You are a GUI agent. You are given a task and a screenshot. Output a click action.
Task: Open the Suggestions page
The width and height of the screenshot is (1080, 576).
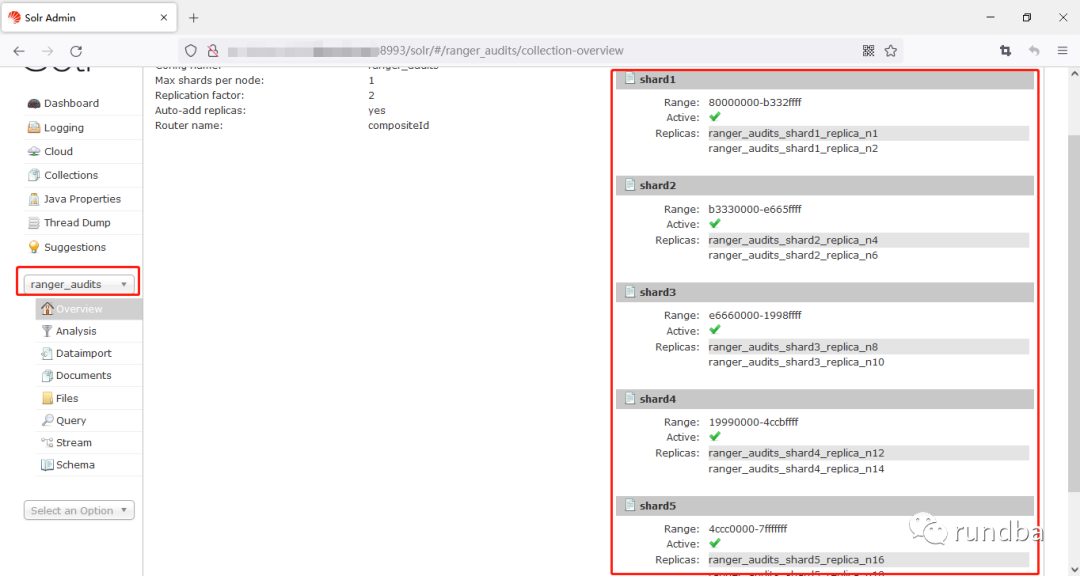pos(74,247)
